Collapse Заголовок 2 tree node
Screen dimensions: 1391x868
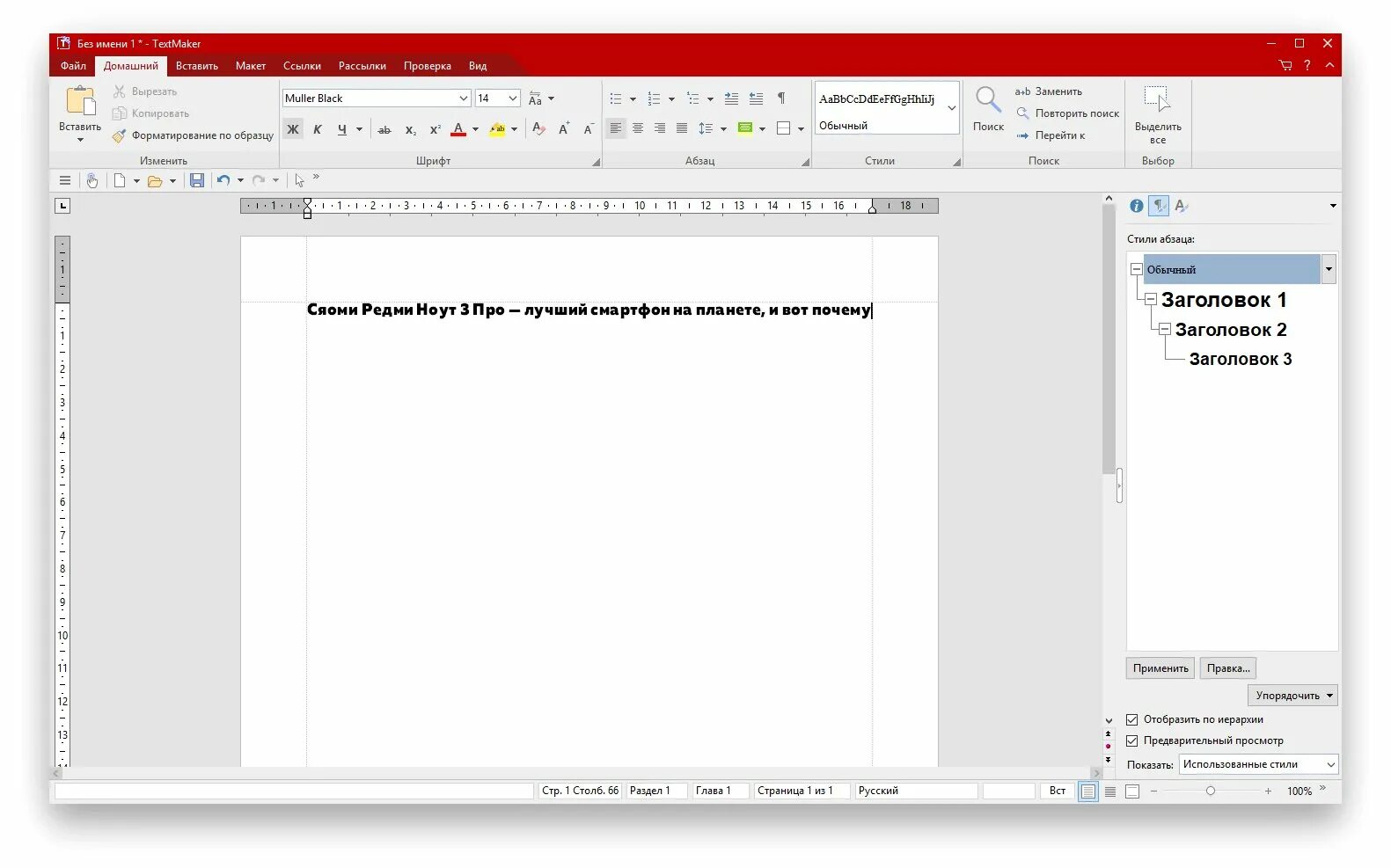1165,330
